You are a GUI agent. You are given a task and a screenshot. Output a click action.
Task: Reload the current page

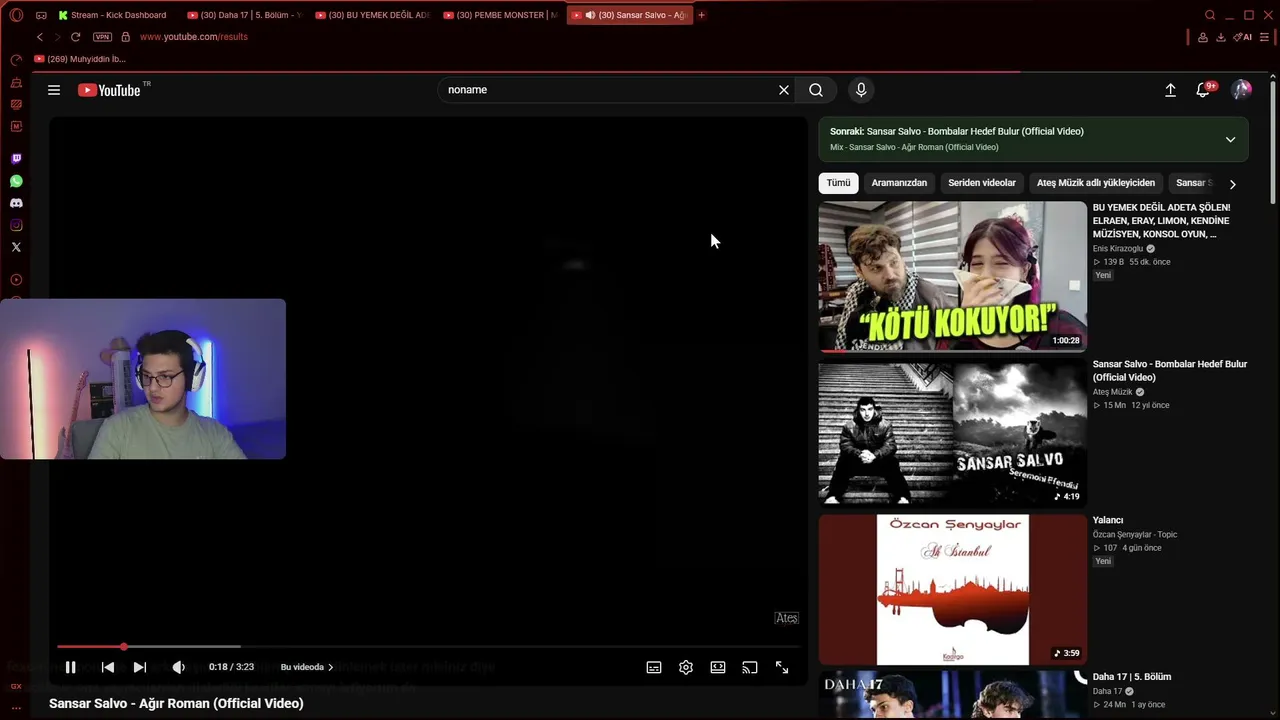coord(75,37)
